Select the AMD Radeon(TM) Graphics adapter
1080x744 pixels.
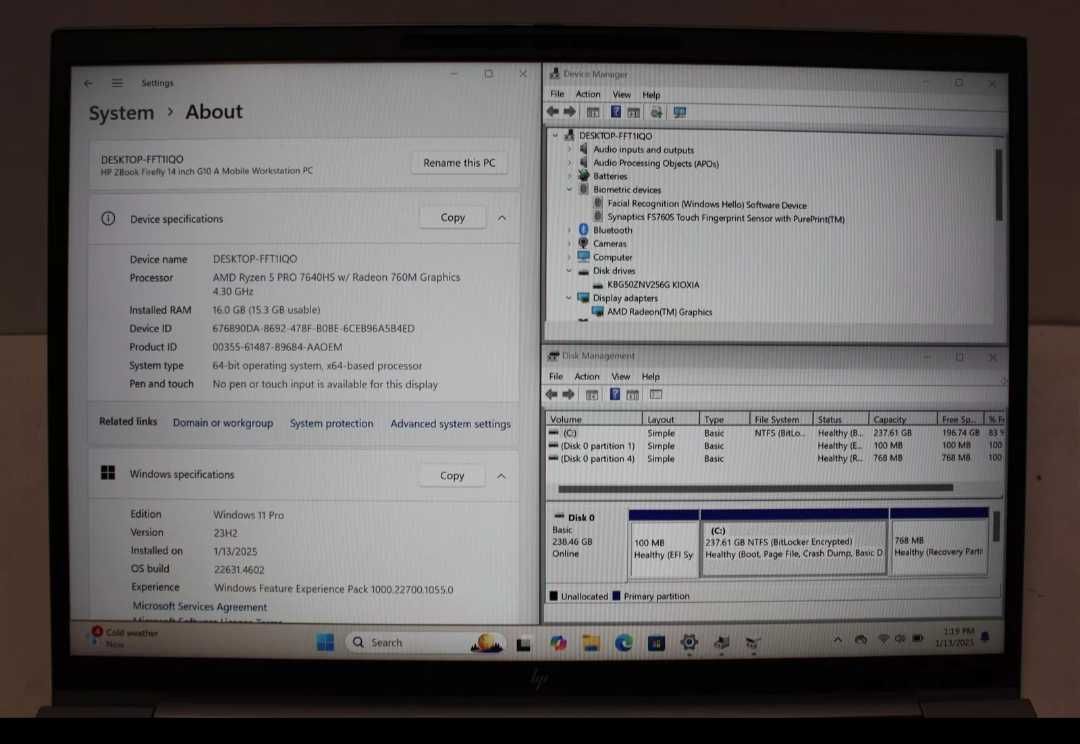tap(659, 312)
